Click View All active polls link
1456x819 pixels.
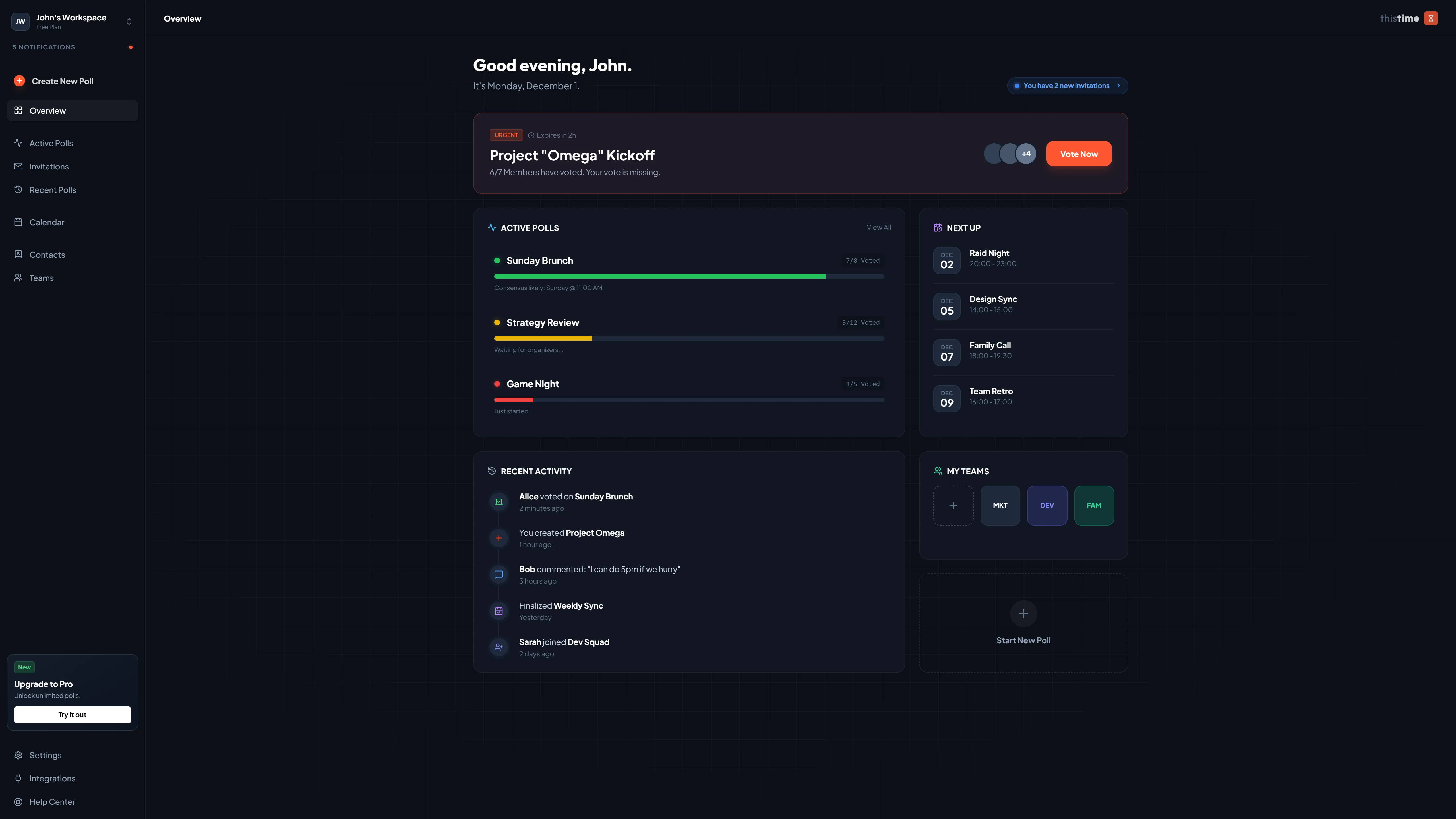878,227
